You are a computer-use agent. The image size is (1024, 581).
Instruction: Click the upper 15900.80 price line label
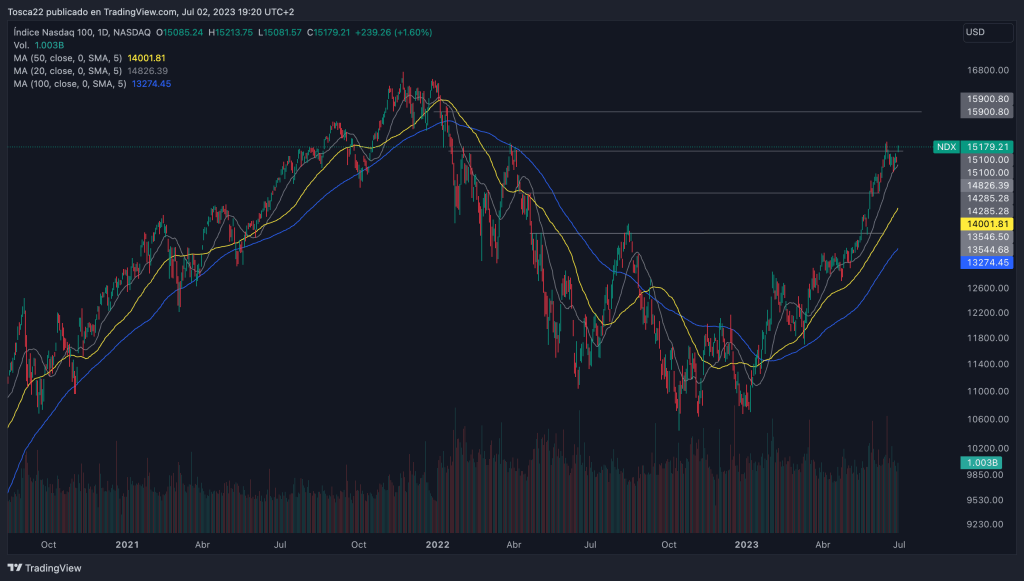click(988, 99)
